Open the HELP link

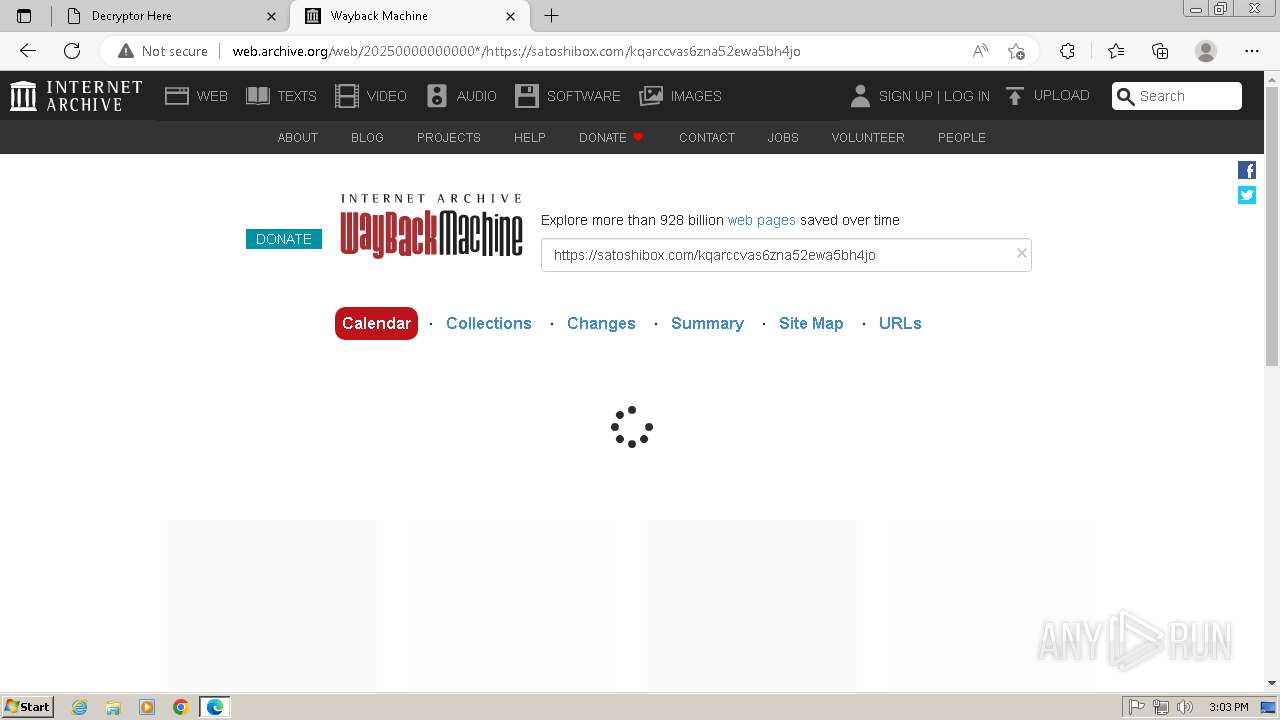(530, 137)
